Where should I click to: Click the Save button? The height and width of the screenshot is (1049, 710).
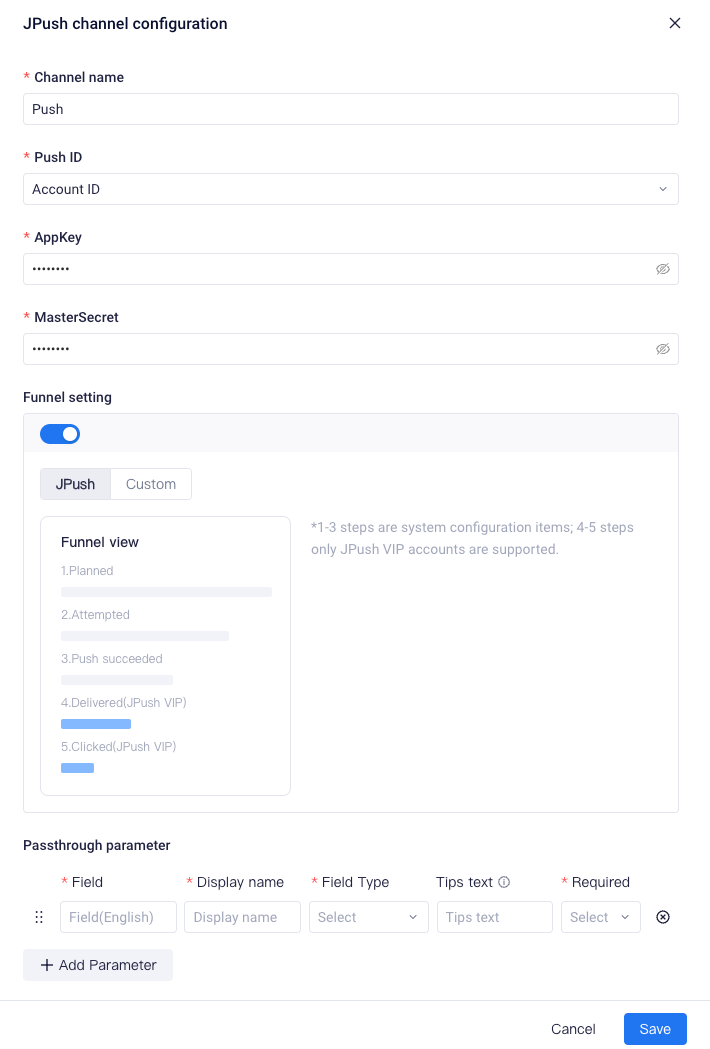[x=655, y=1029]
